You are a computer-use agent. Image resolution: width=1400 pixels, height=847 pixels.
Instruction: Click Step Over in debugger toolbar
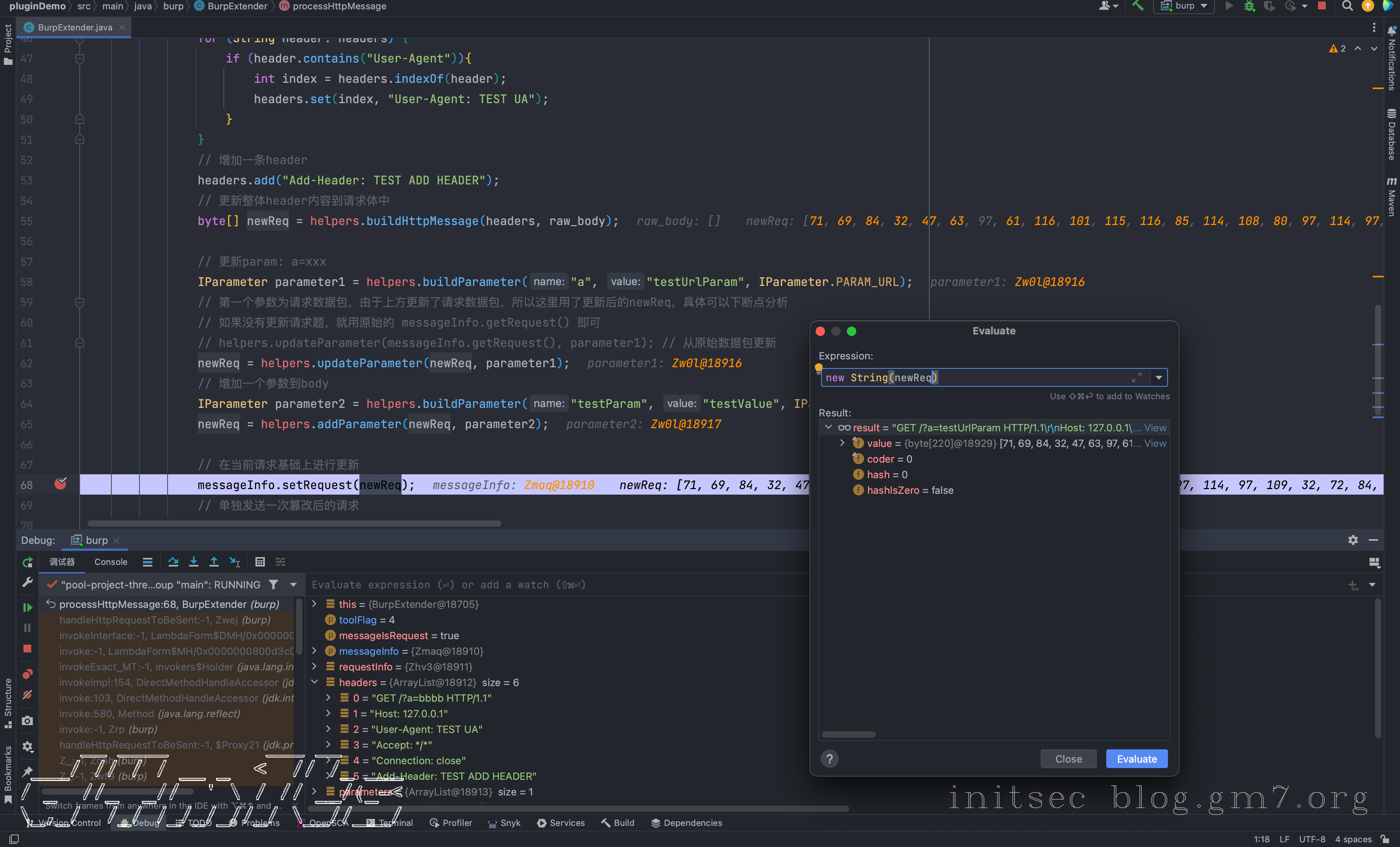(x=173, y=562)
